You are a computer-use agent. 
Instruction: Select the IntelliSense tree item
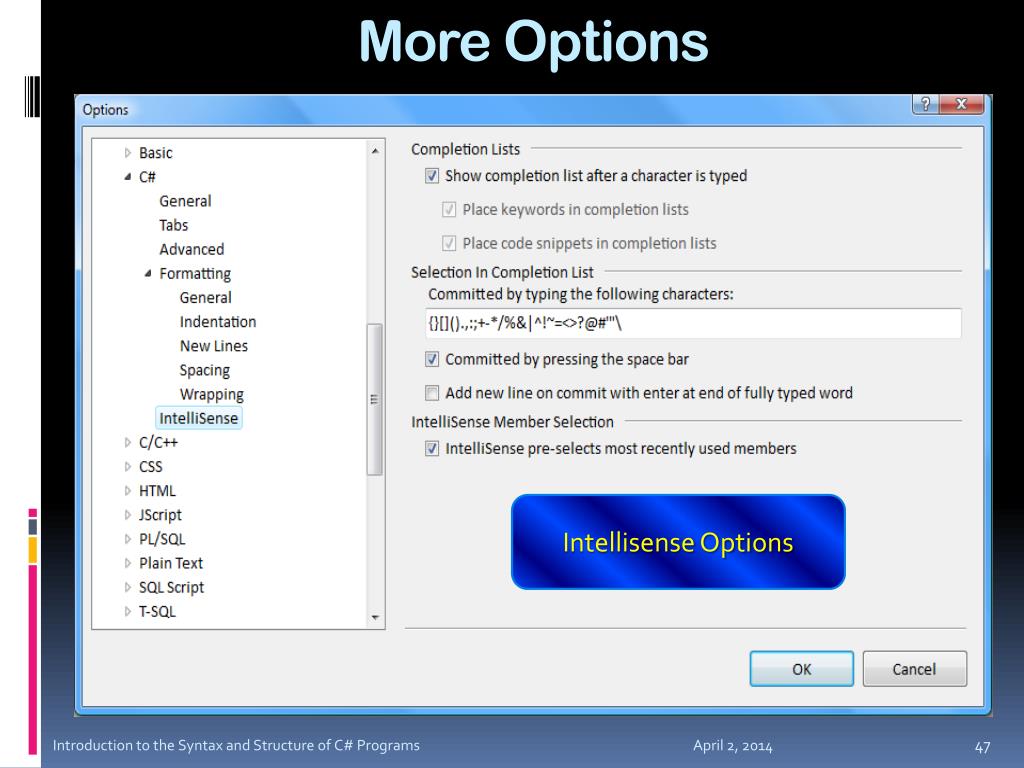point(199,419)
